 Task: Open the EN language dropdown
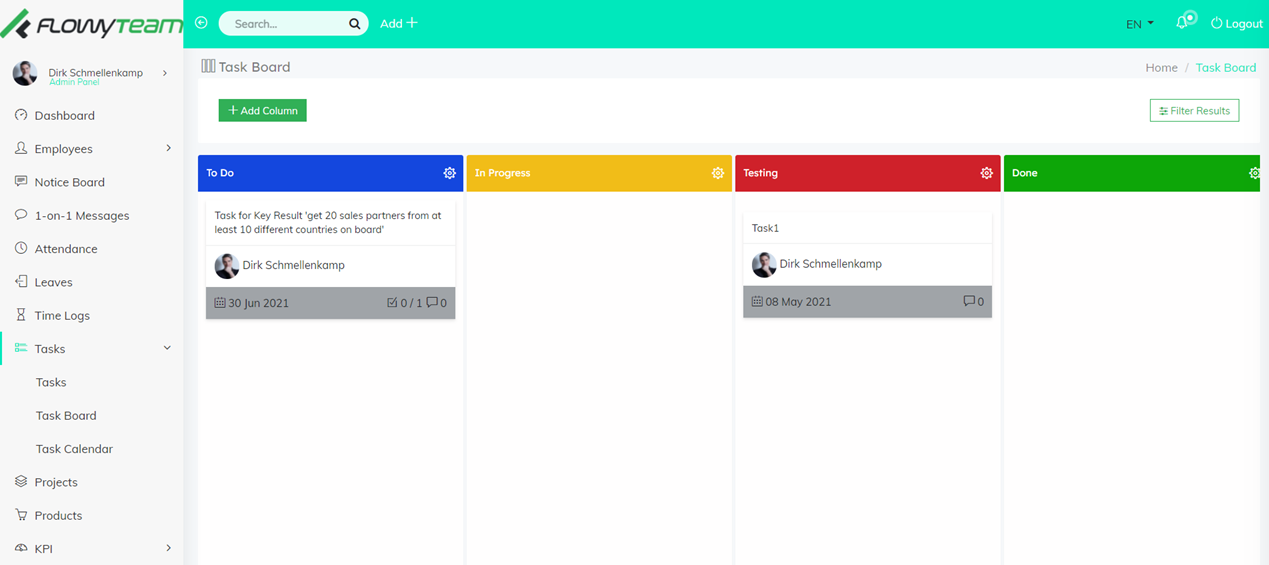click(1139, 24)
